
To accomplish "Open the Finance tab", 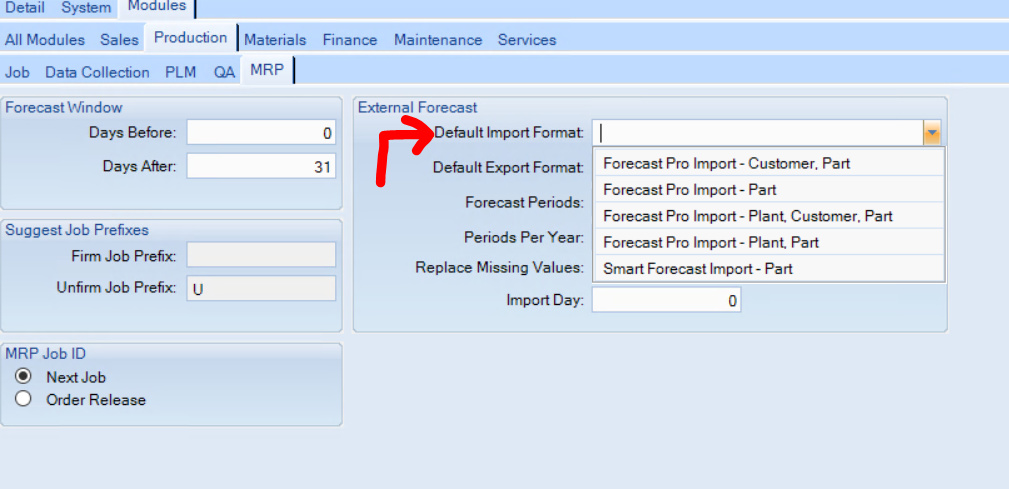I will tap(350, 40).
